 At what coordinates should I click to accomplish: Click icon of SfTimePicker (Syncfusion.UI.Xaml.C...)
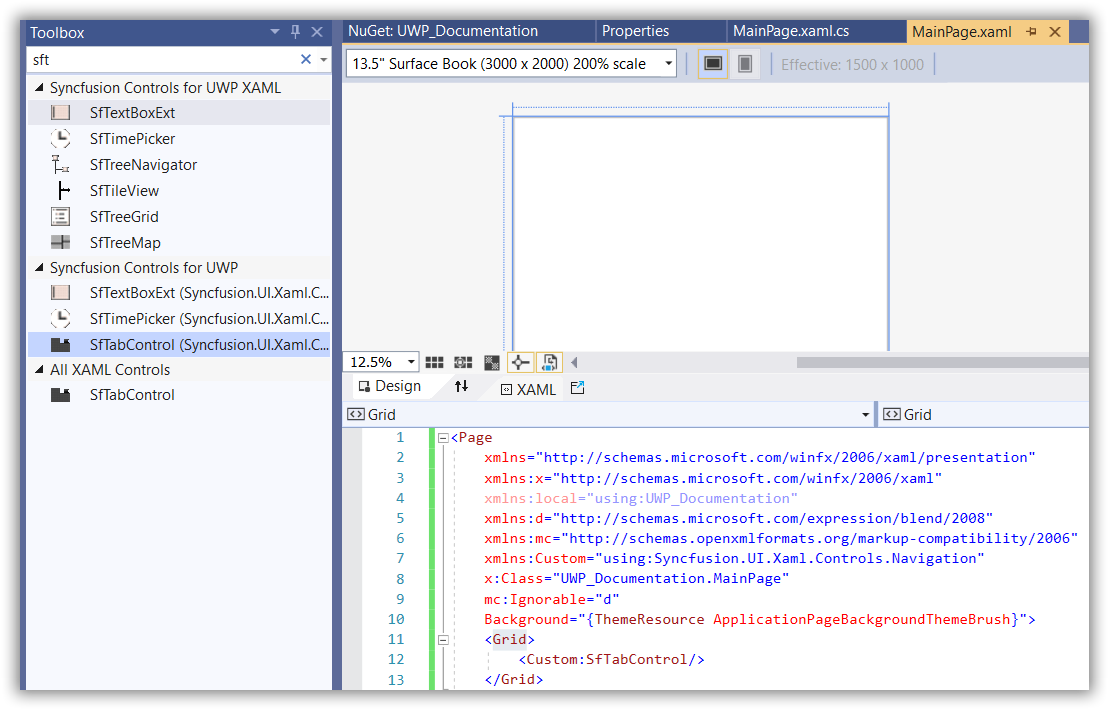tap(61, 319)
